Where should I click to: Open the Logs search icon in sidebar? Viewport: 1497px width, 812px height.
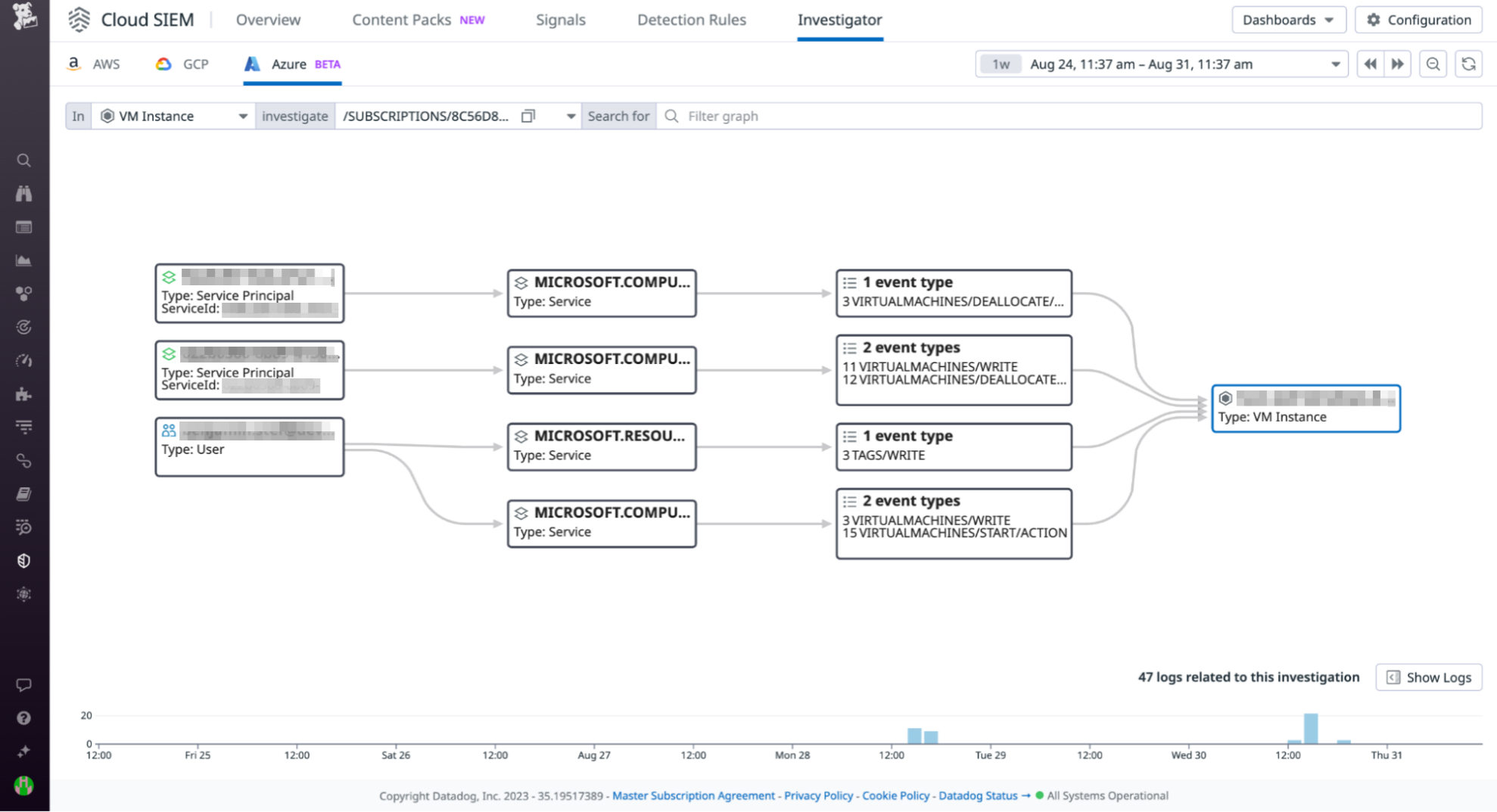23,527
